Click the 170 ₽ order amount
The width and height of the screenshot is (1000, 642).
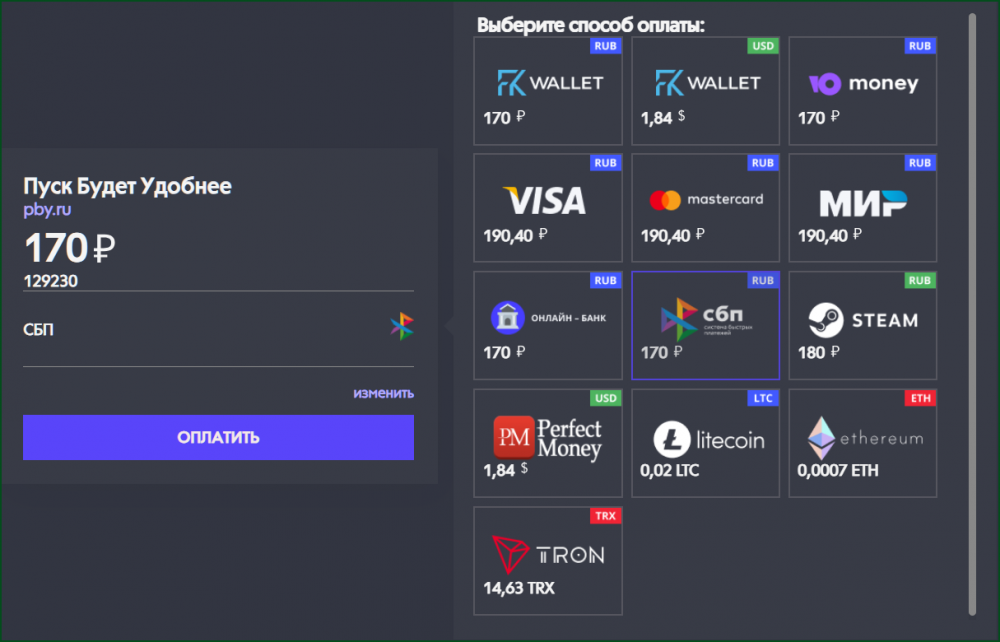click(70, 248)
